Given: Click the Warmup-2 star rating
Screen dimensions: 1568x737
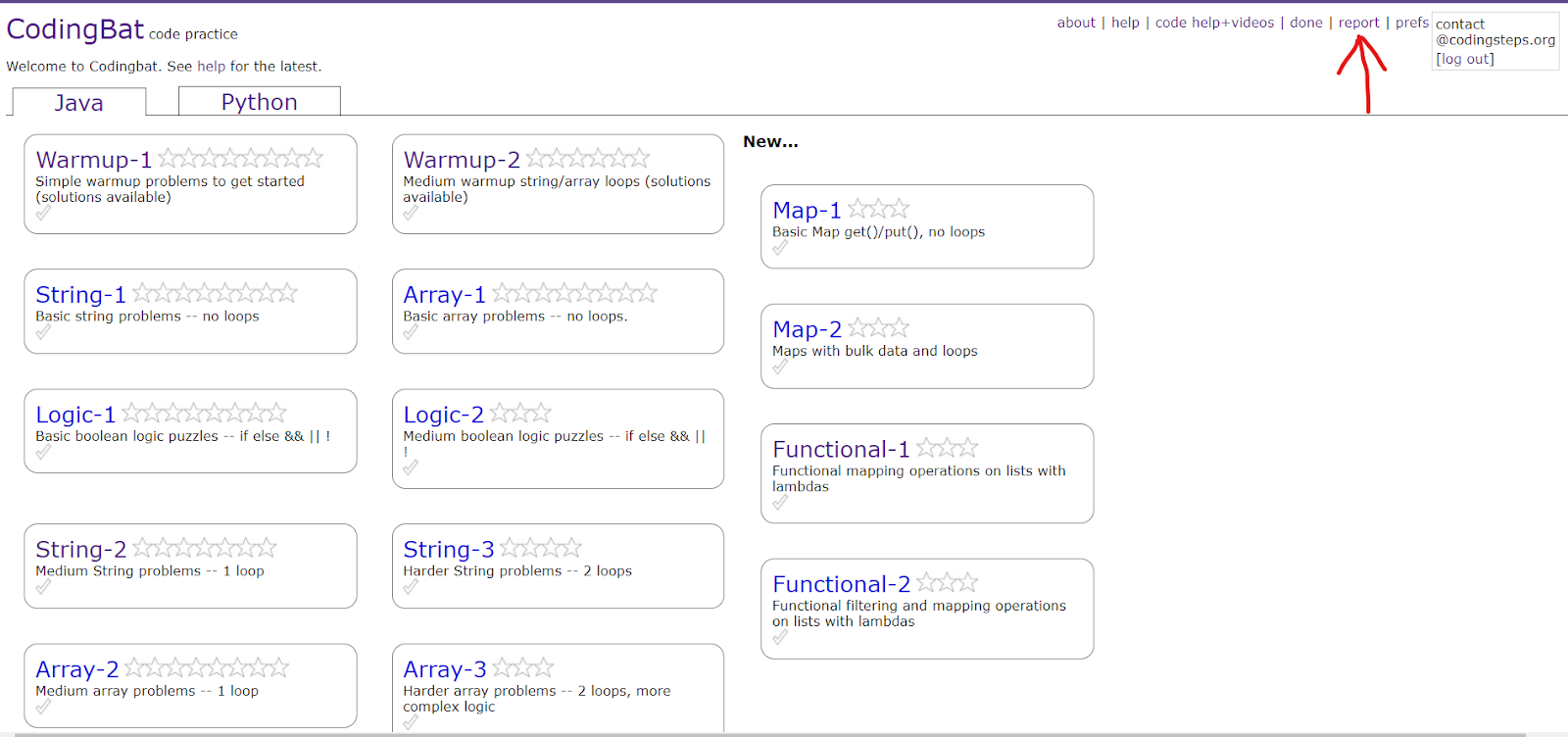Looking at the screenshot, I should point(588,158).
